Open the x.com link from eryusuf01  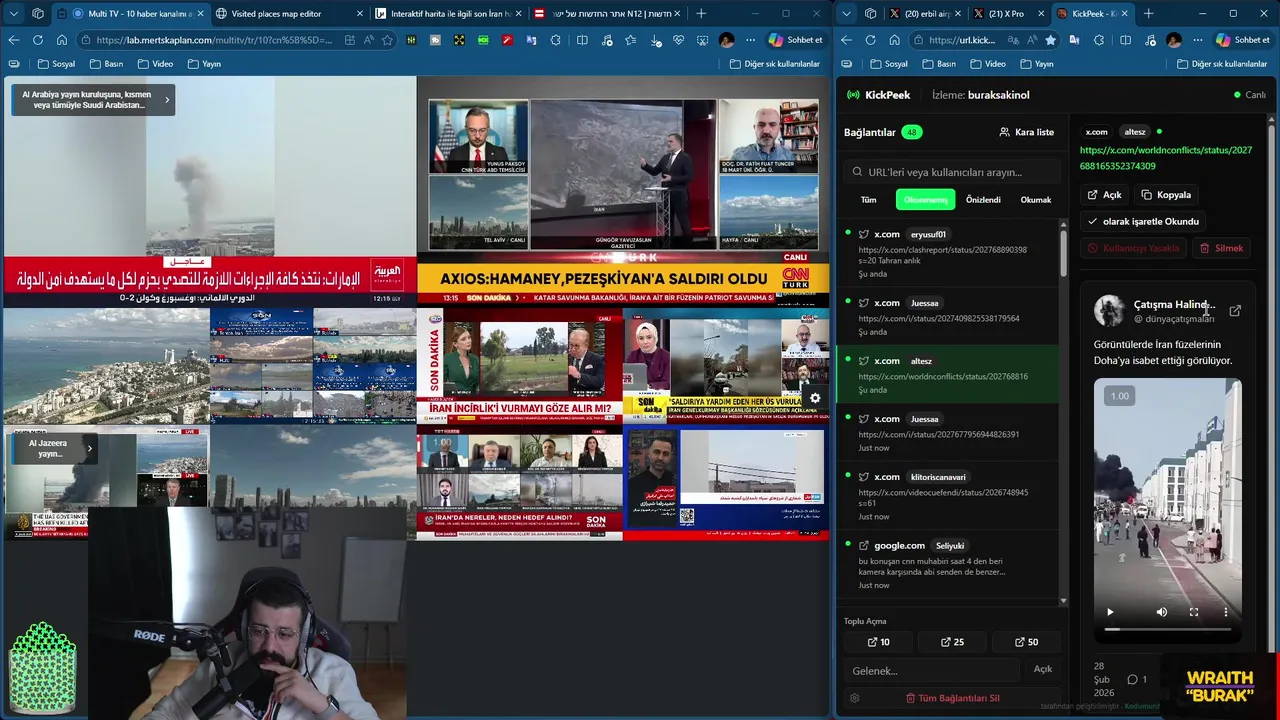pos(947,254)
